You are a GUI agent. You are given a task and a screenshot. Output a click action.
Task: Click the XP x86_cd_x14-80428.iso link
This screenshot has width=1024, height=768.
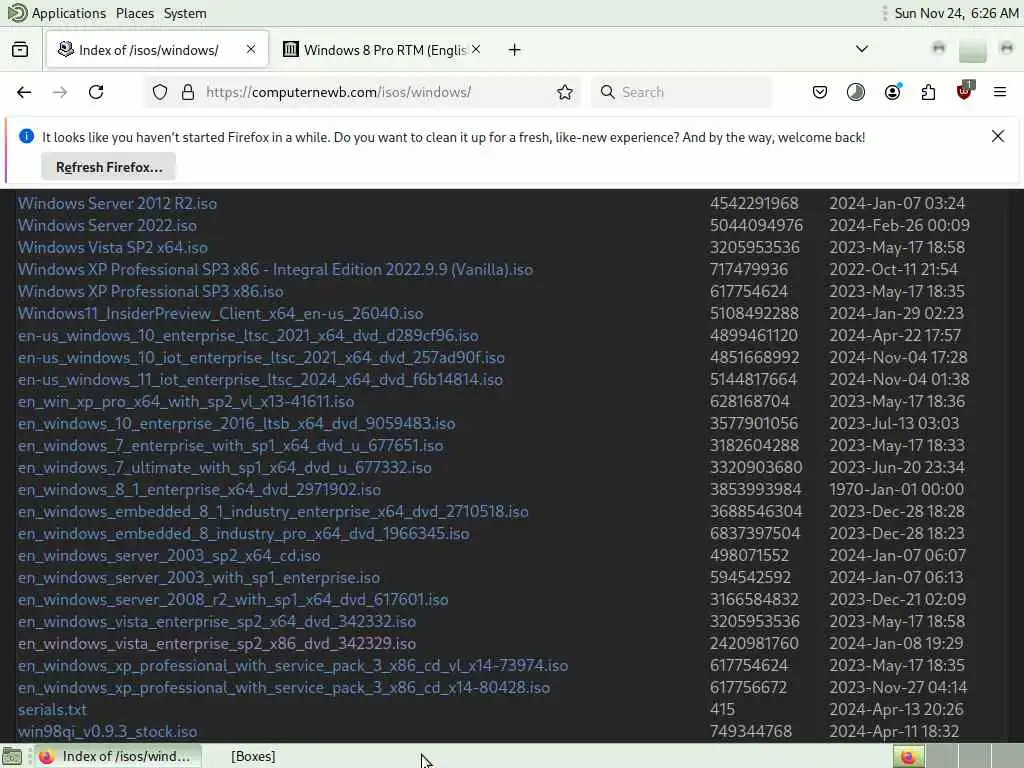[x=283, y=688]
